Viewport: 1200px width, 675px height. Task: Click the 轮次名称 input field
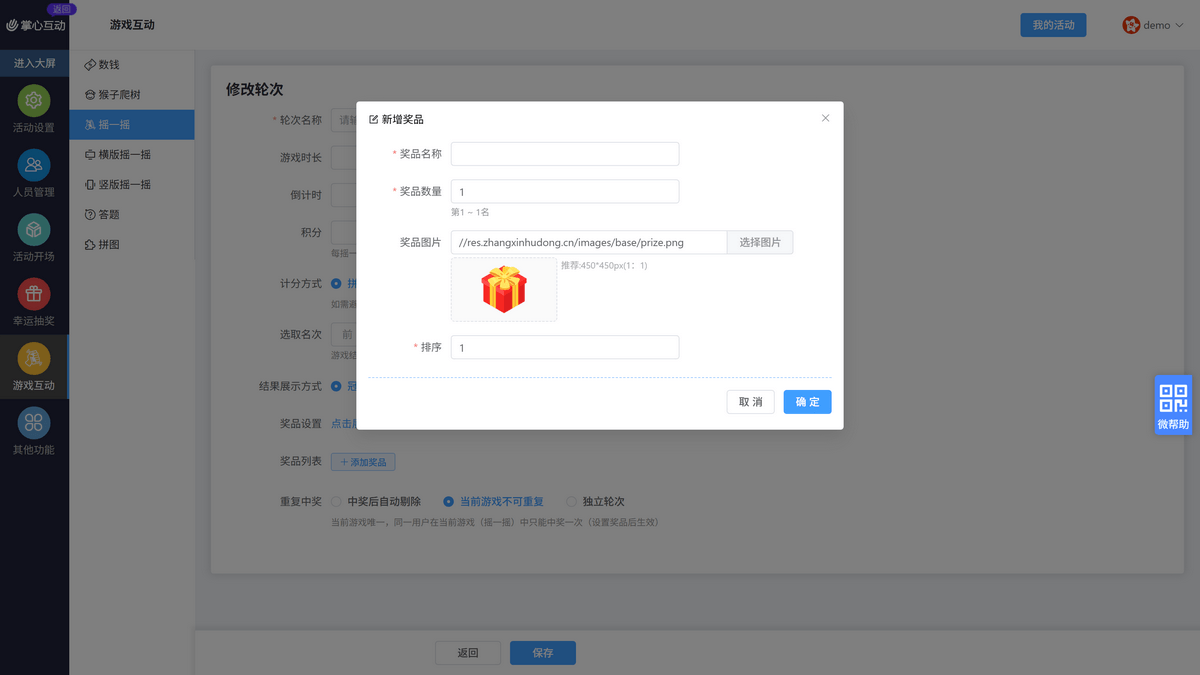coord(344,120)
